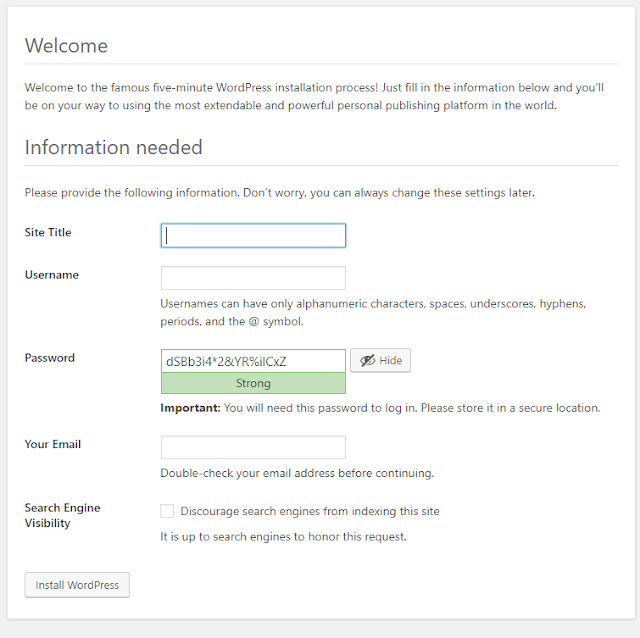The image size is (640, 638).
Task: Select the Password field with generated password
Action: click(253, 361)
